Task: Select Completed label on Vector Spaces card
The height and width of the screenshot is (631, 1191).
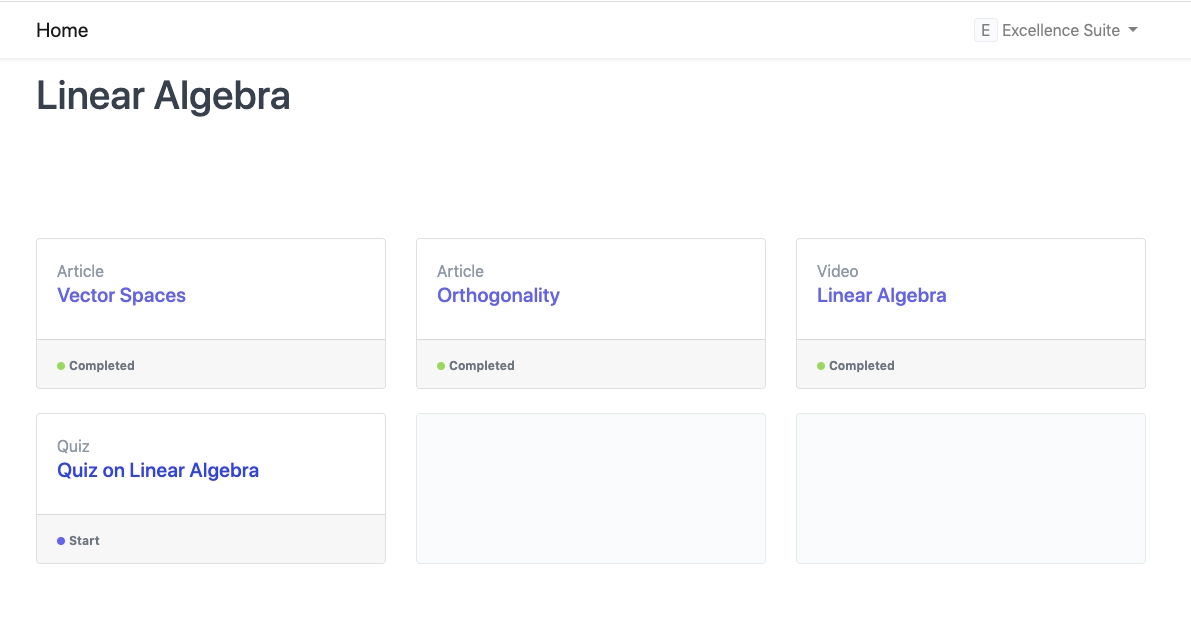Action: [x=102, y=366]
